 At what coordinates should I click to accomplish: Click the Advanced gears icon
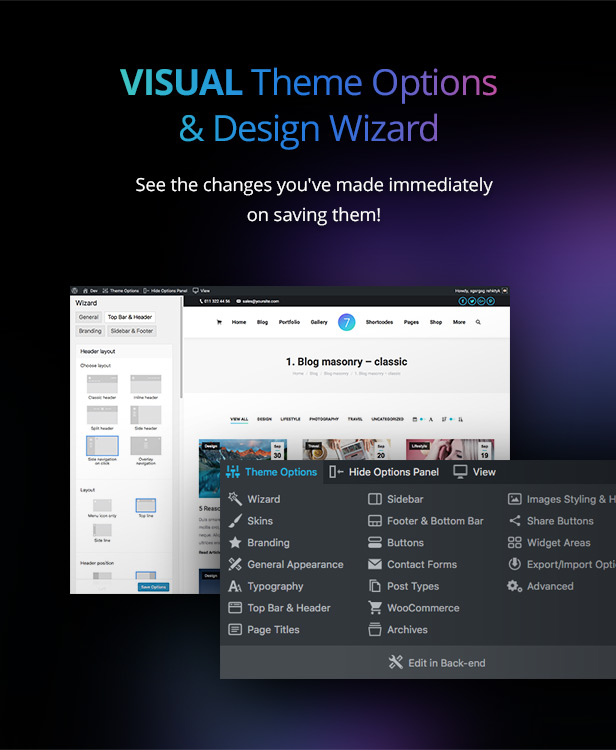[x=514, y=586]
